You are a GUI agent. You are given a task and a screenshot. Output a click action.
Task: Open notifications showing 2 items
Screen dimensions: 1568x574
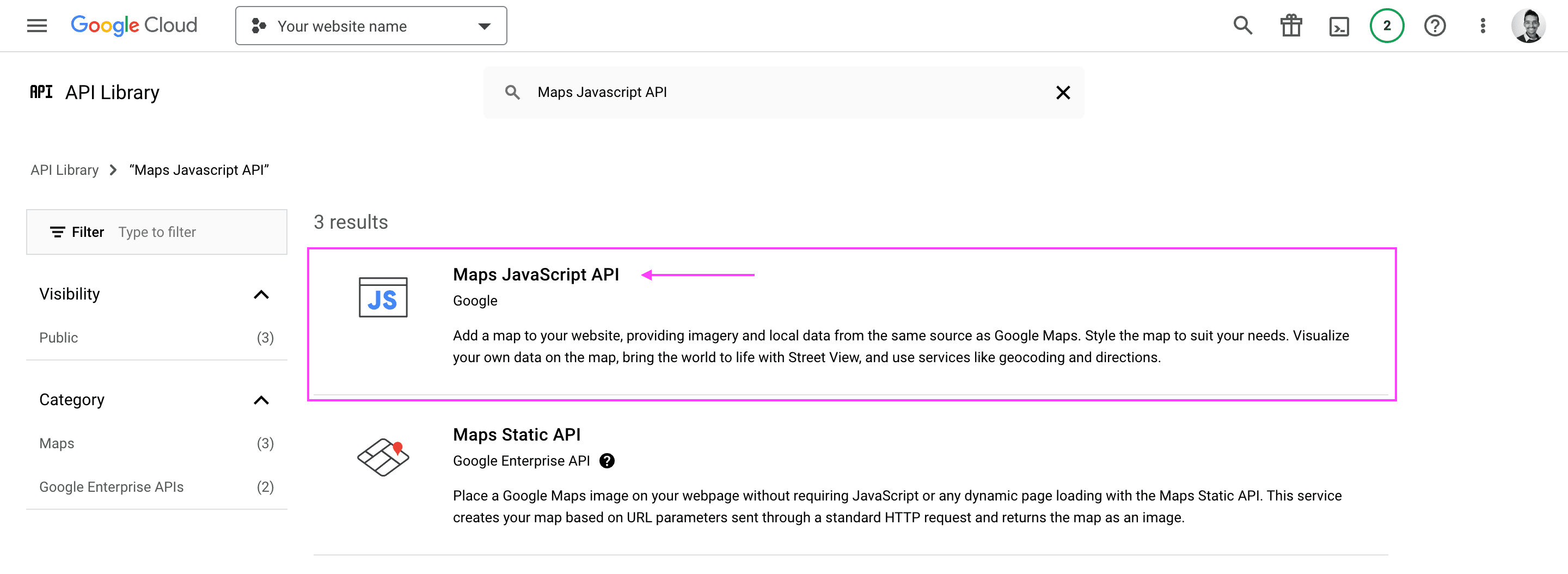coord(1386,25)
